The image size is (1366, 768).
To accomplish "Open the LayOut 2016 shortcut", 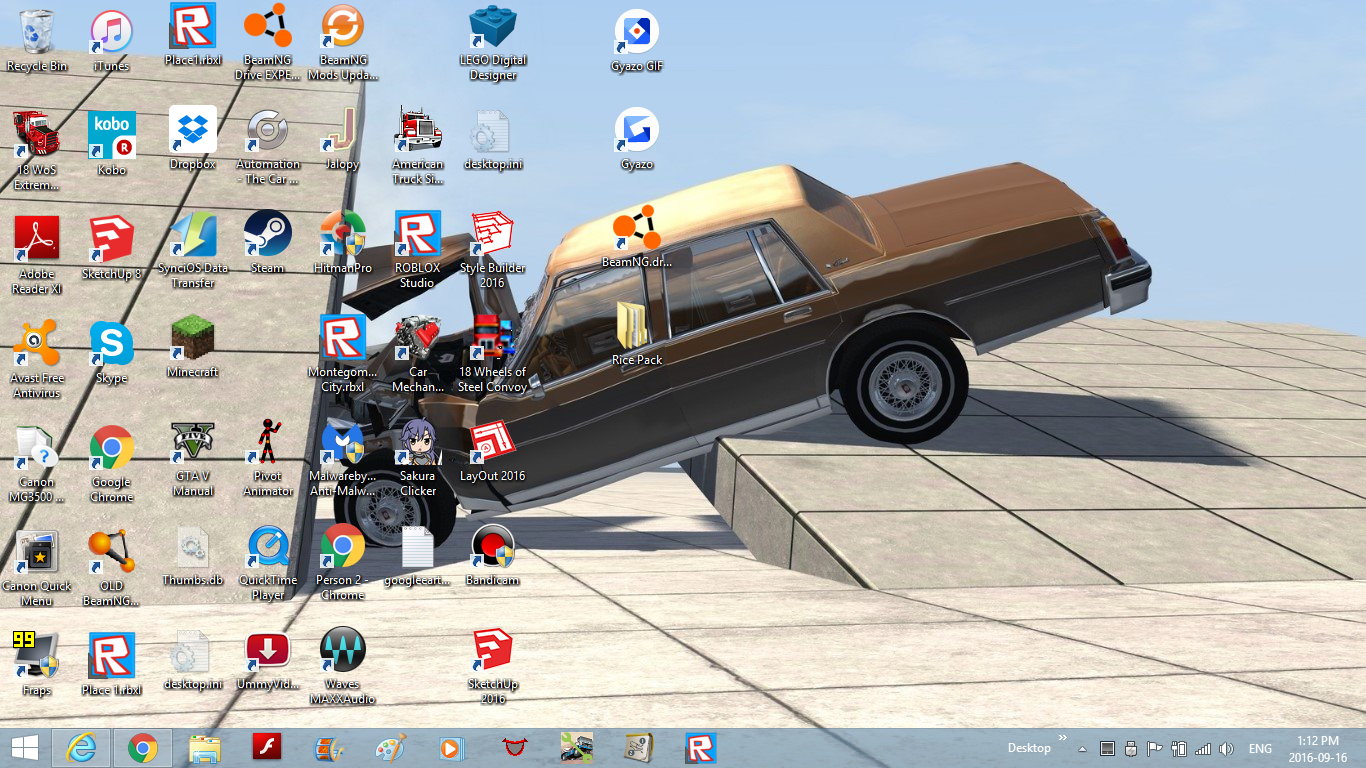I will click(493, 451).
